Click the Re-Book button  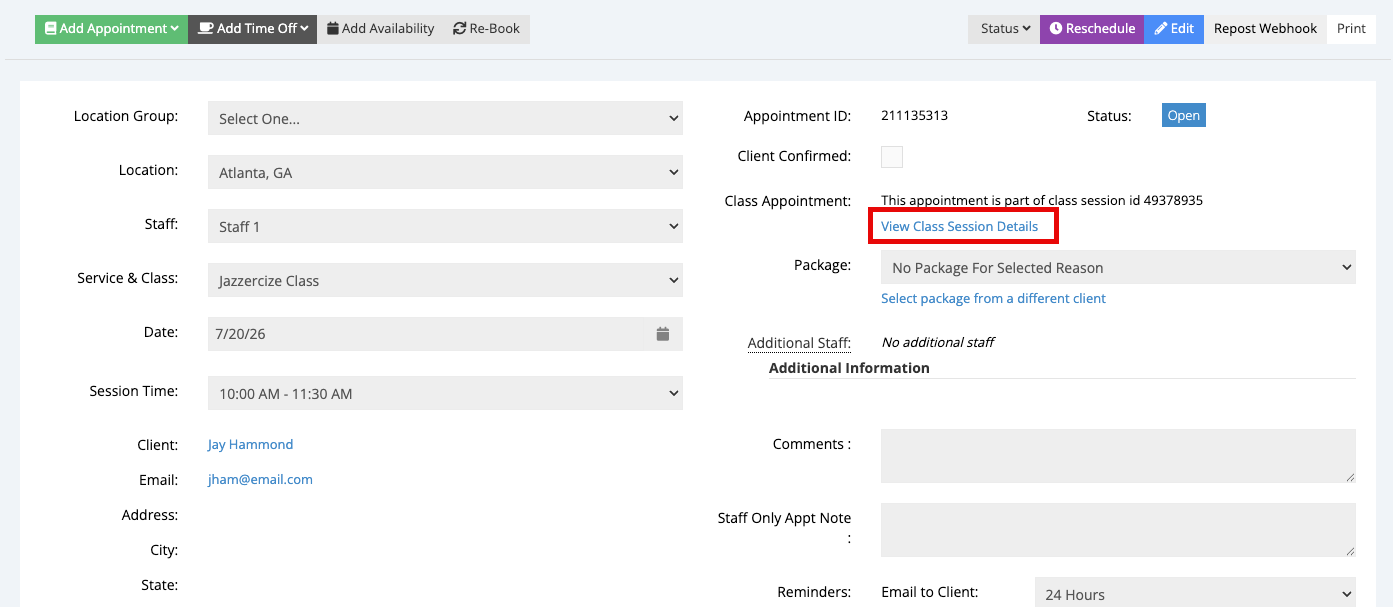486,29
